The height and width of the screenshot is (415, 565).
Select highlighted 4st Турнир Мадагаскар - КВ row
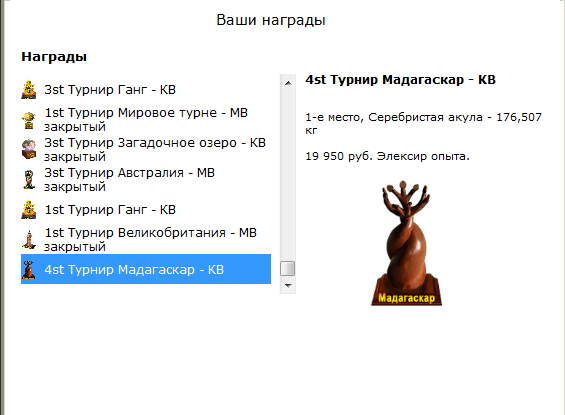[x=146, y=269]
